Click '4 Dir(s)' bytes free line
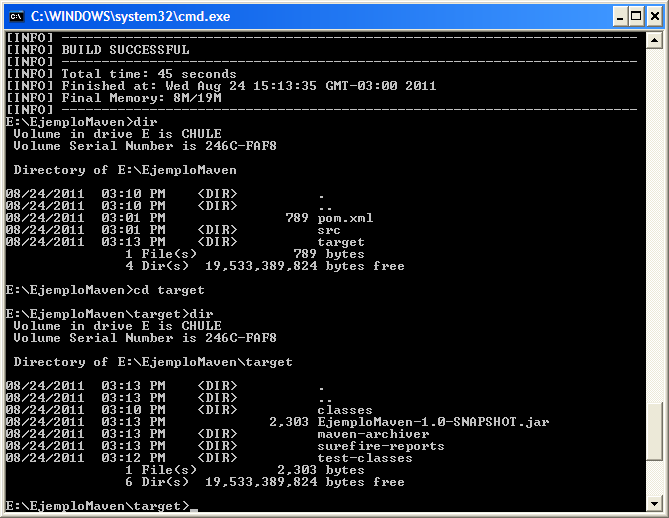This screenshot has height=518, width=669. coord(265,266)
